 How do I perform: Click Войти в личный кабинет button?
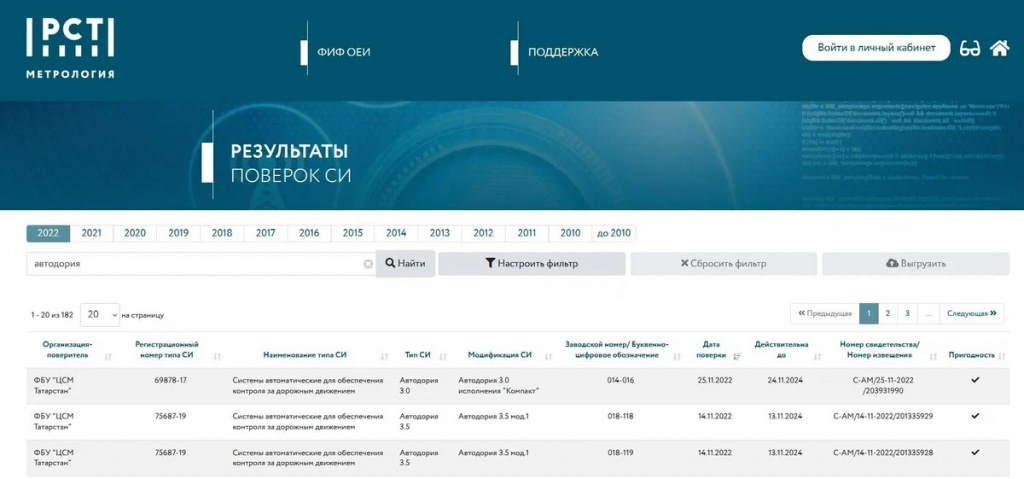(x=876, y=48)
